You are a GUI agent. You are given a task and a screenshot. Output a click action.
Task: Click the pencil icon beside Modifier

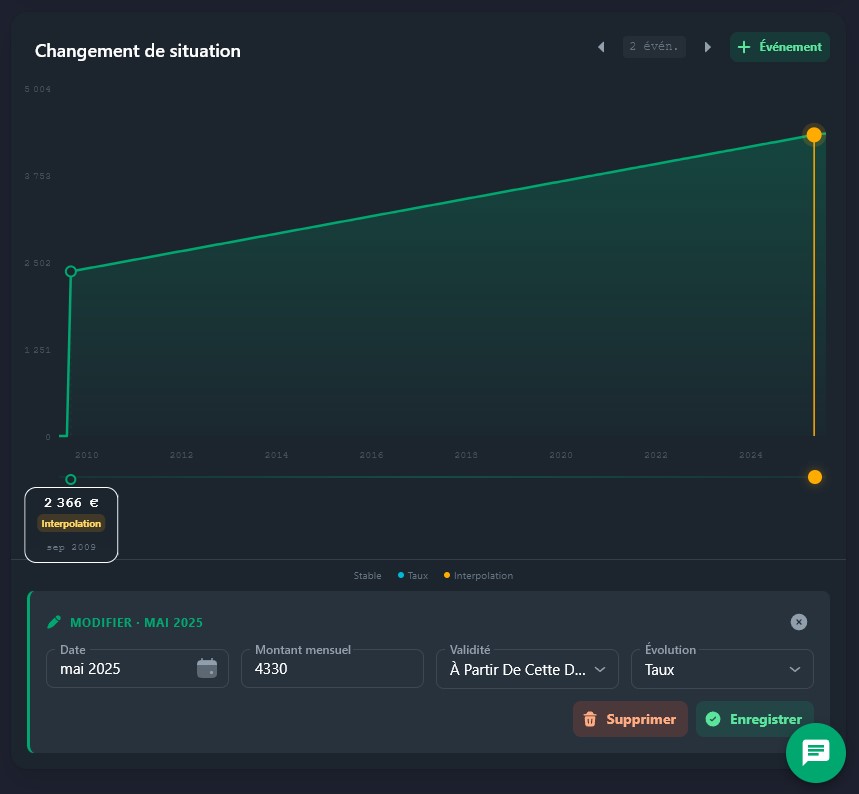coord(55,622)
